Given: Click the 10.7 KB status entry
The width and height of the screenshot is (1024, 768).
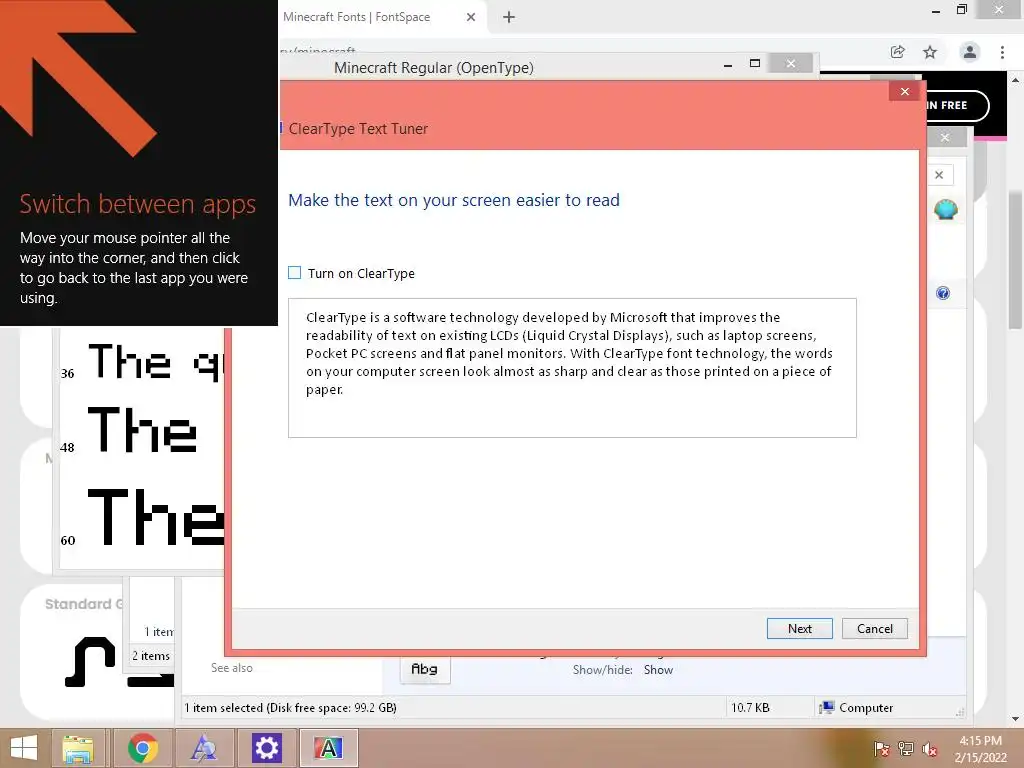Looking at the screenshot, I should tap(750, 708).
